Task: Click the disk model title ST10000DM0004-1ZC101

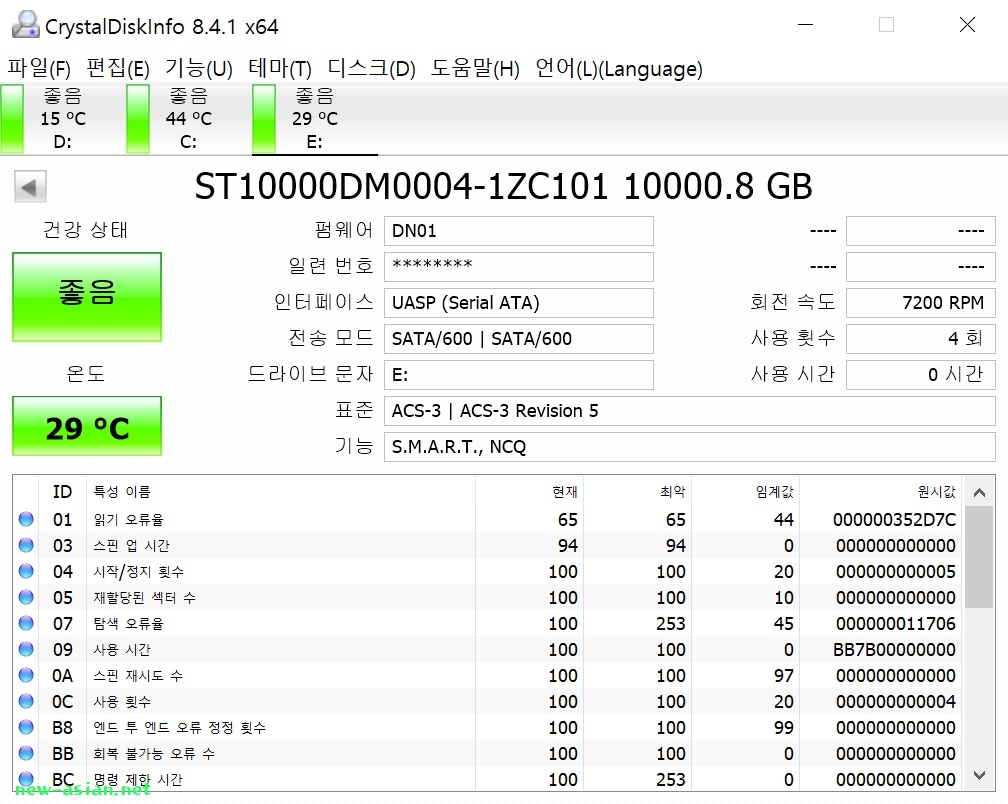Action: pos(401,186)
